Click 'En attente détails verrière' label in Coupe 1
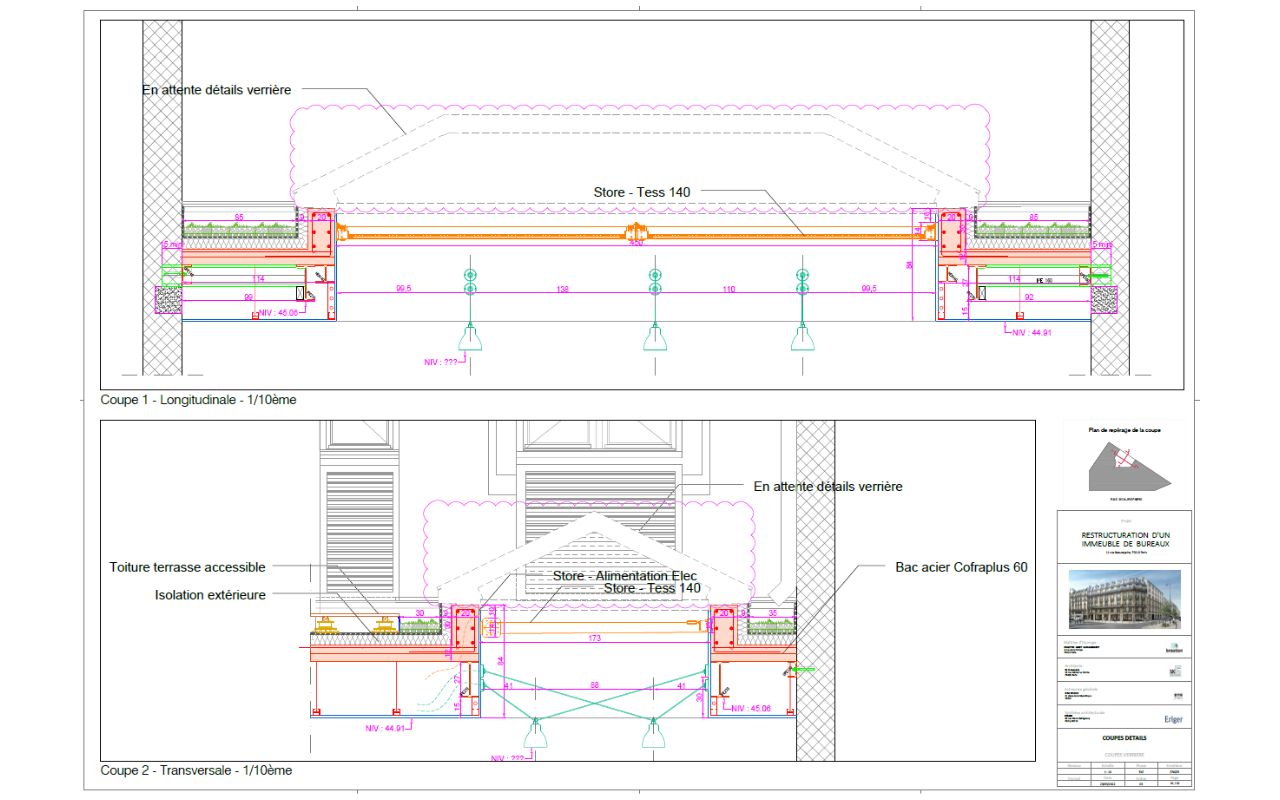 [x=216, y=89]
